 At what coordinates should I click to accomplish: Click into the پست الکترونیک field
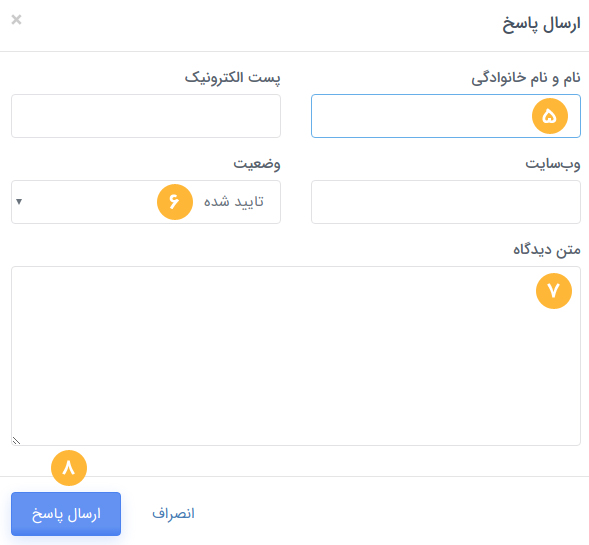coord(146,116)
